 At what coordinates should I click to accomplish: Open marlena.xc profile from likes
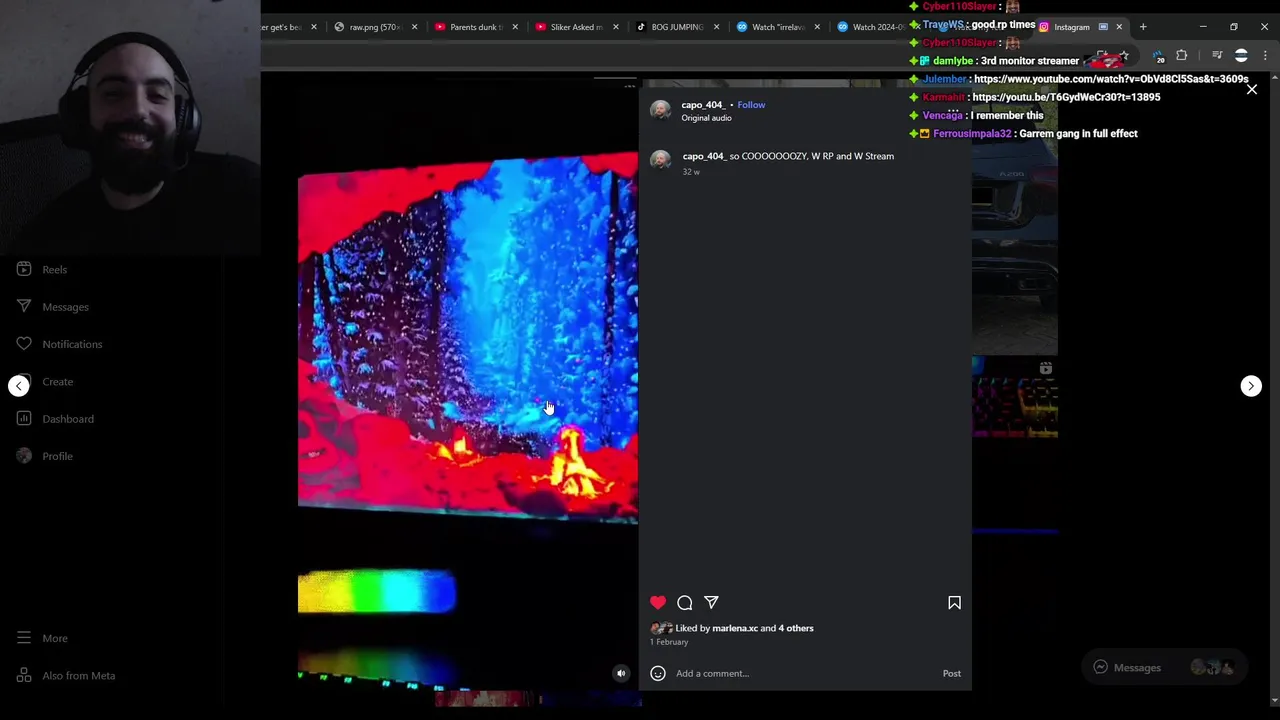coord(735,628)
